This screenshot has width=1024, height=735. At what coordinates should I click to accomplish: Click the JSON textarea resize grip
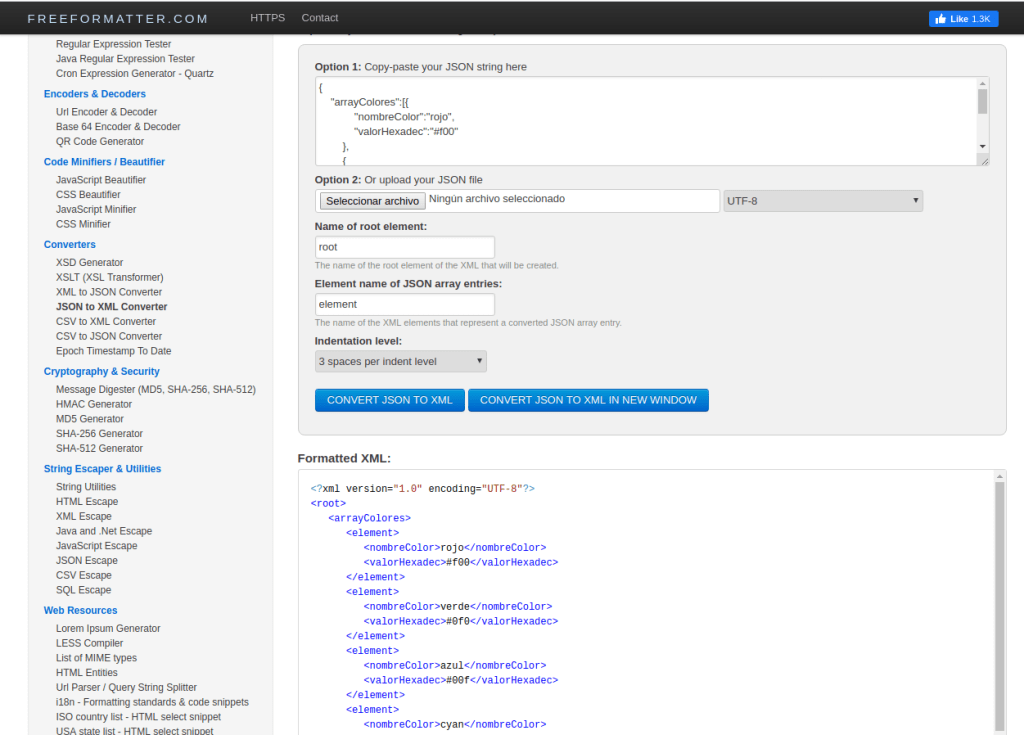983,160
